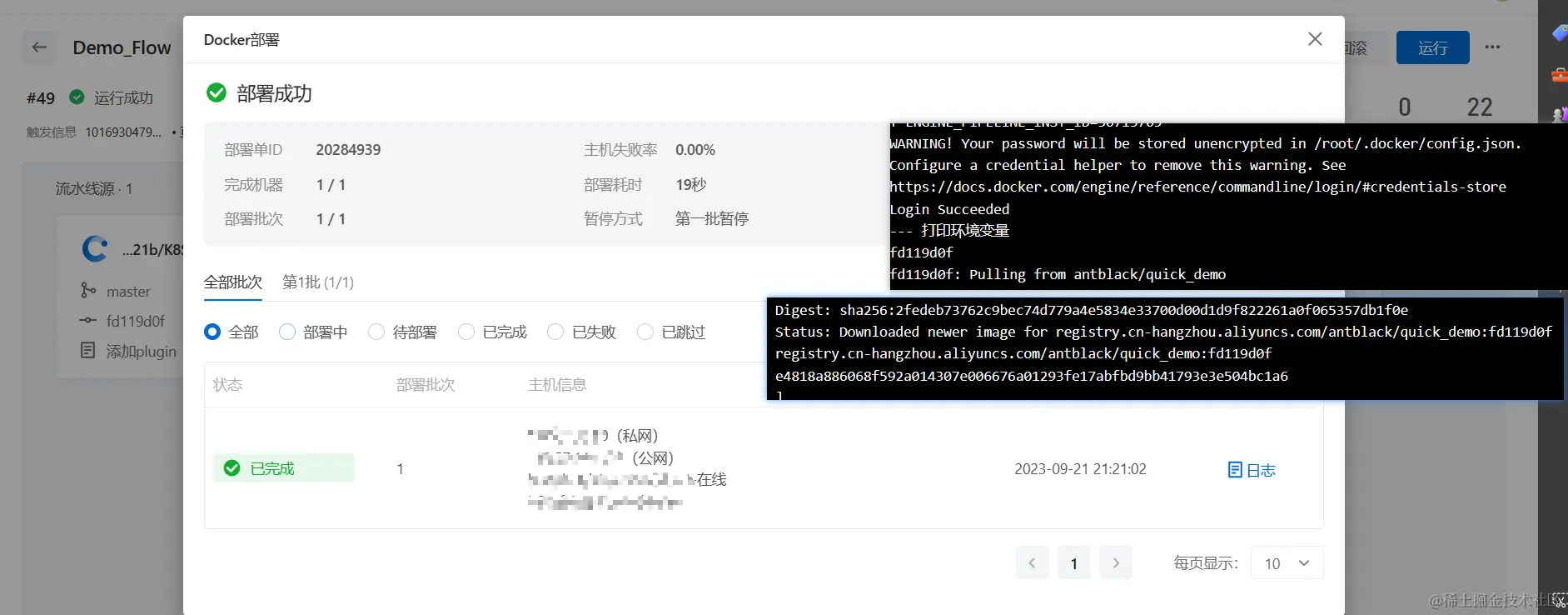Select the 已完成 radio filter
Image resolution: width=1568 pixels, height=615 pixels.
coord(466,332)
